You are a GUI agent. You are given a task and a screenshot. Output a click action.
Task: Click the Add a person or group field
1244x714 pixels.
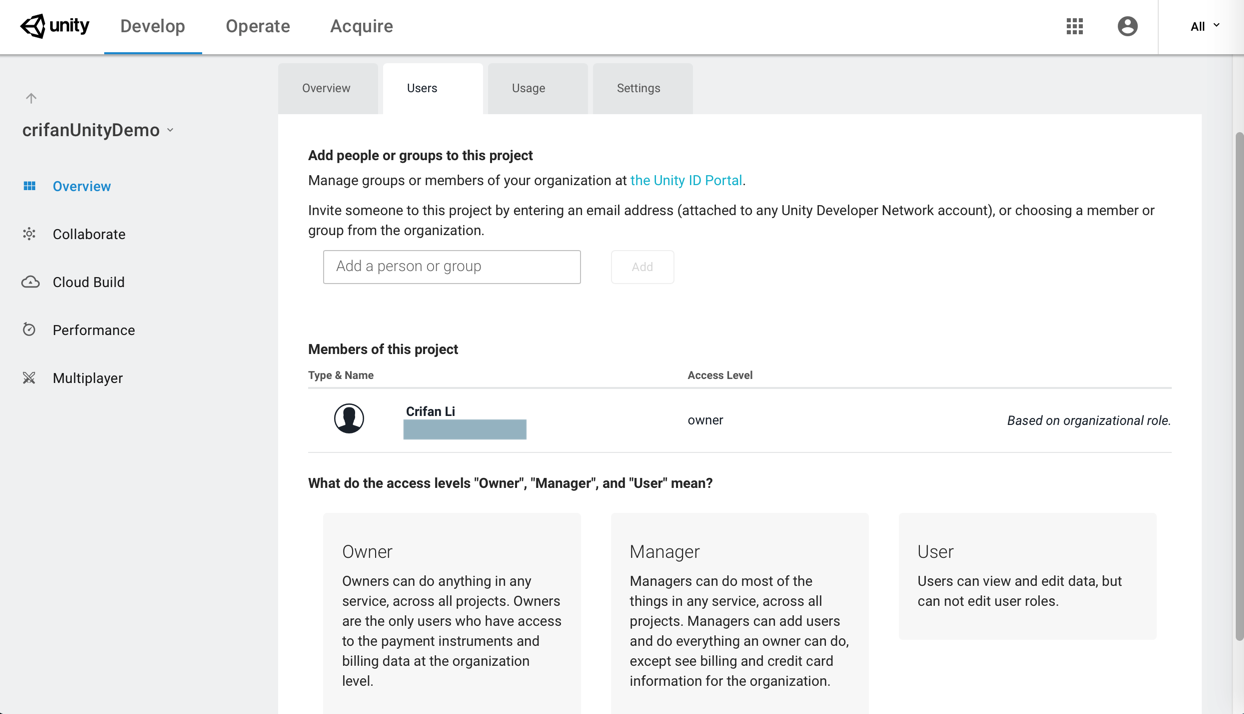click(451, 267)
